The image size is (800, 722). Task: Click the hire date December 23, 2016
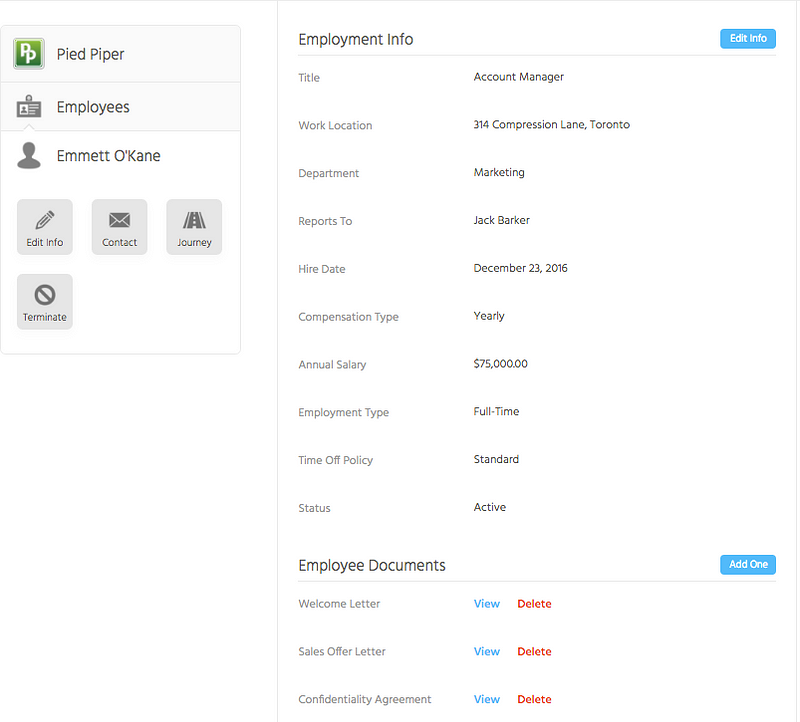click(520, 268)
